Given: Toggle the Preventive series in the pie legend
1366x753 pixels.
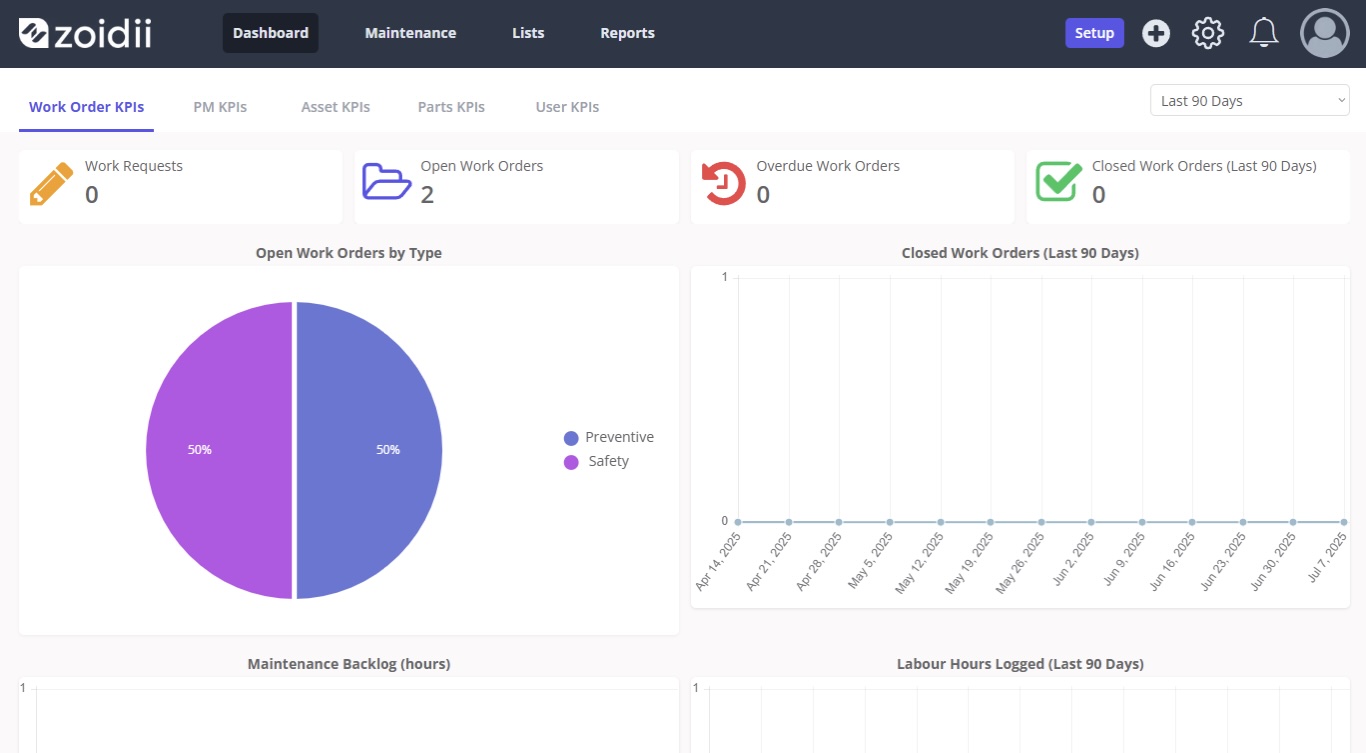Looking at the screenshot, I should point(609,437).
